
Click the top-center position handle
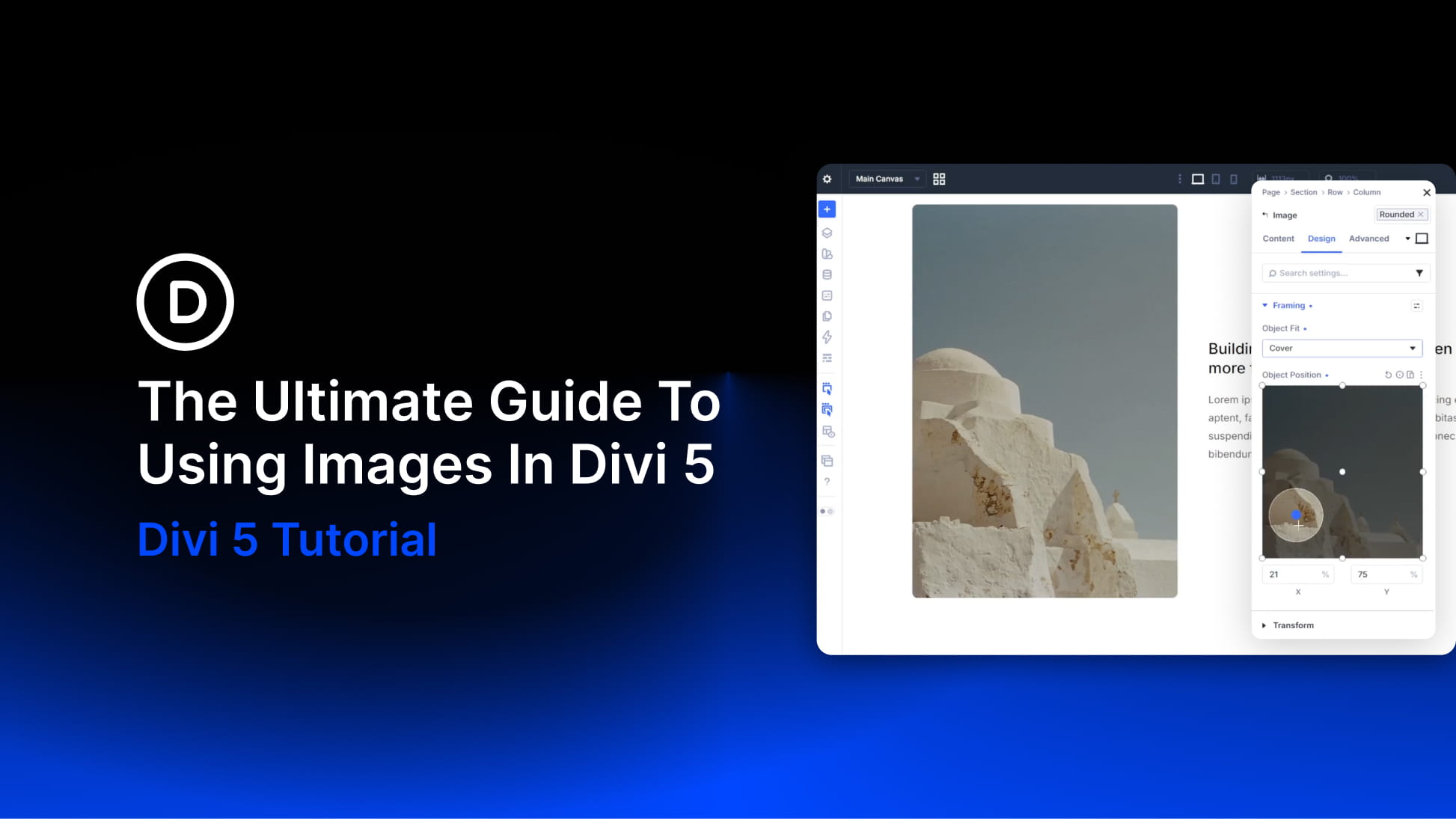(x=1342, y=386)
